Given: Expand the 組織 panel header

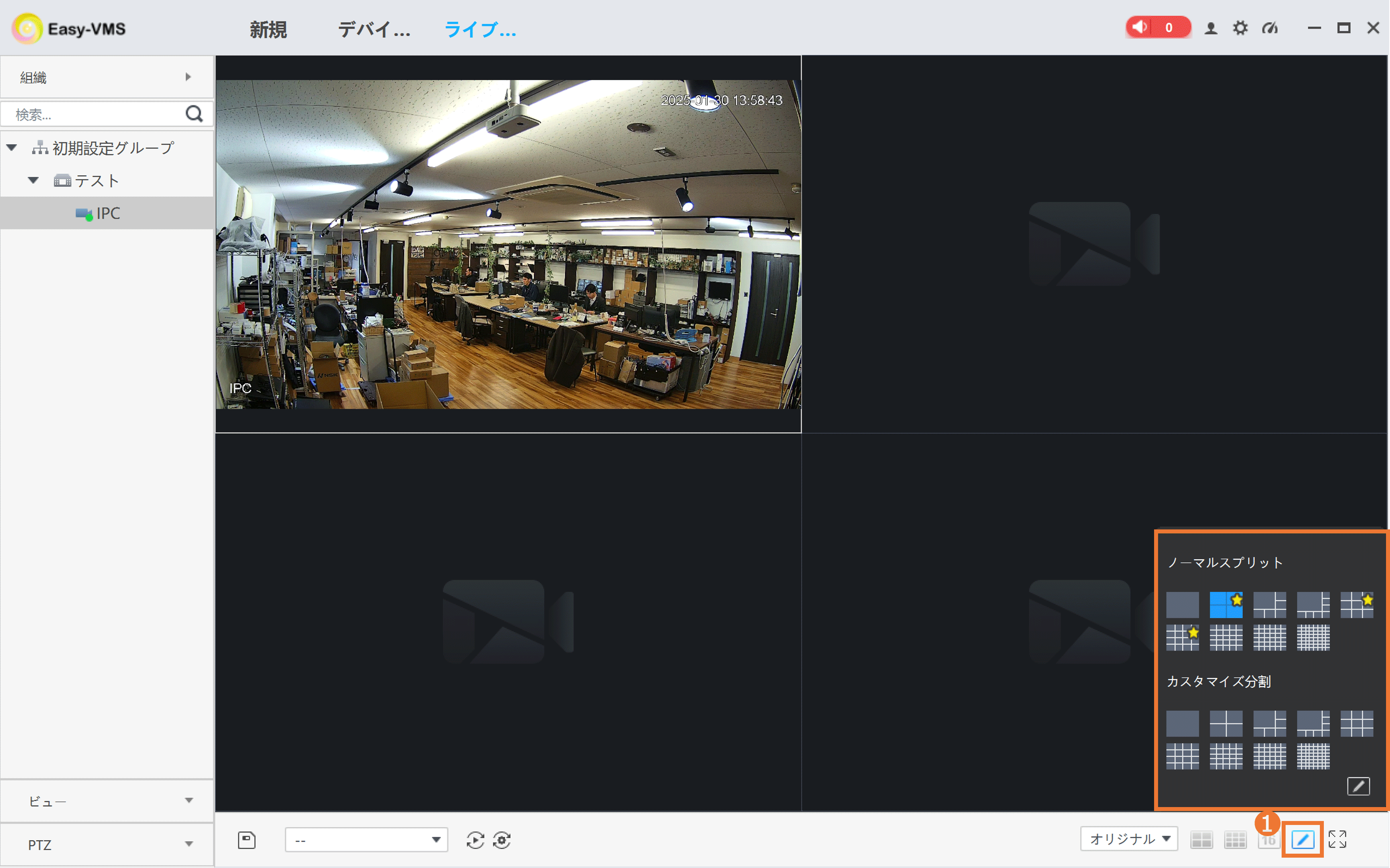Looking at the screenshot, I should coord(107,77).
